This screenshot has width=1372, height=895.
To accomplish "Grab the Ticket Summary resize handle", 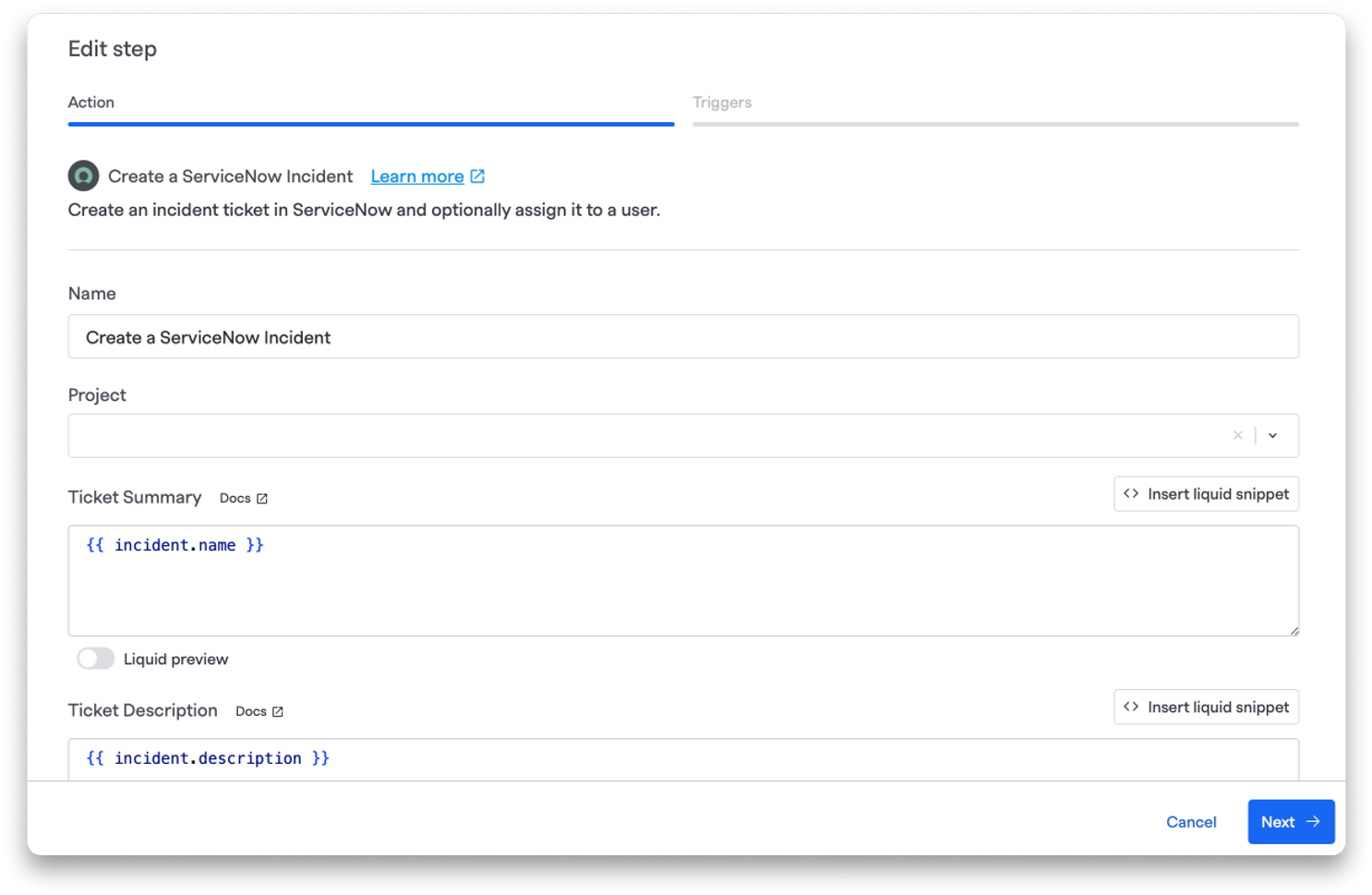I will [x=1294, y=631].
